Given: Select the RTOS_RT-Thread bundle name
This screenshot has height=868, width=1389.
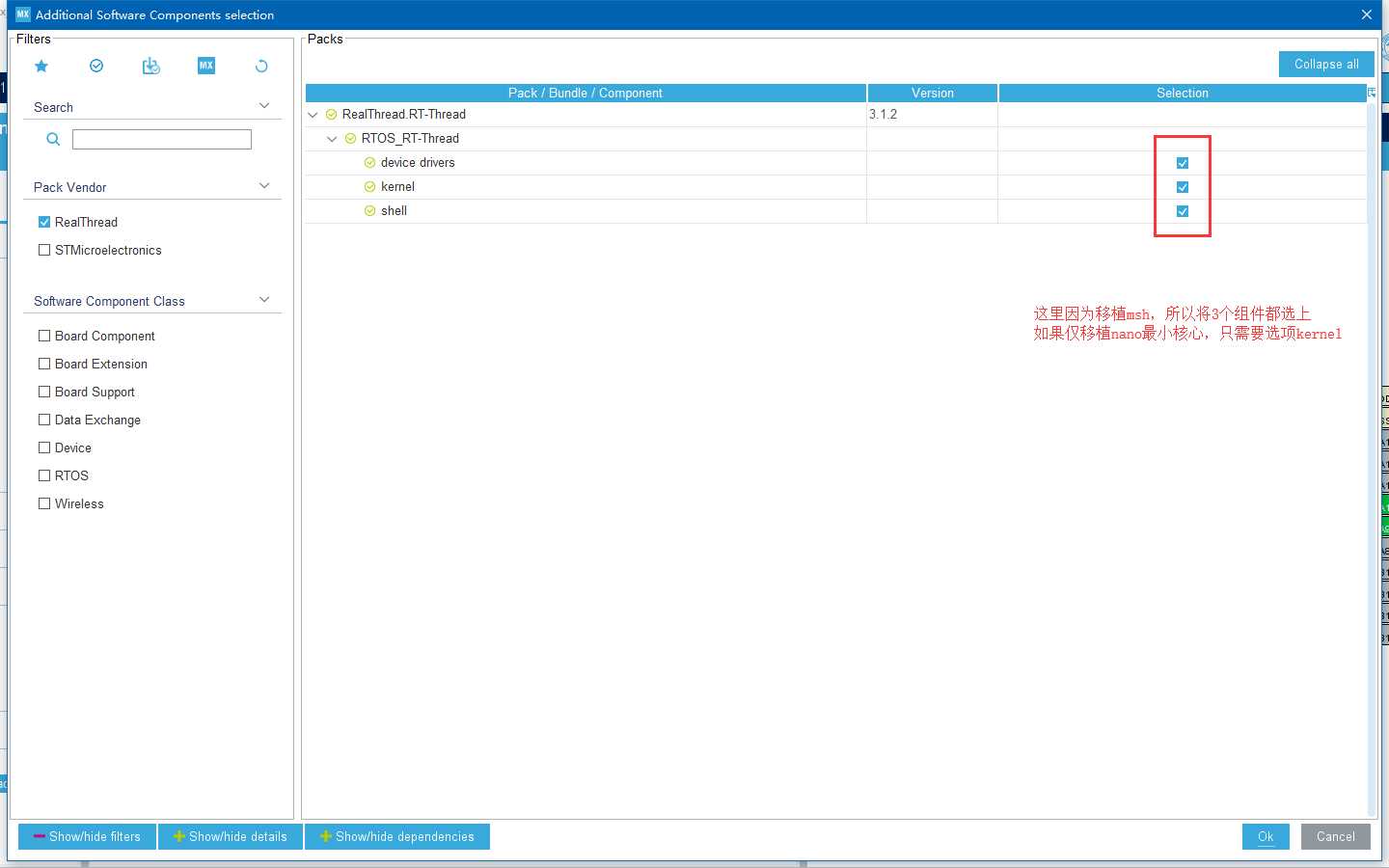Looking at the screenshot, I should point(410,139).
